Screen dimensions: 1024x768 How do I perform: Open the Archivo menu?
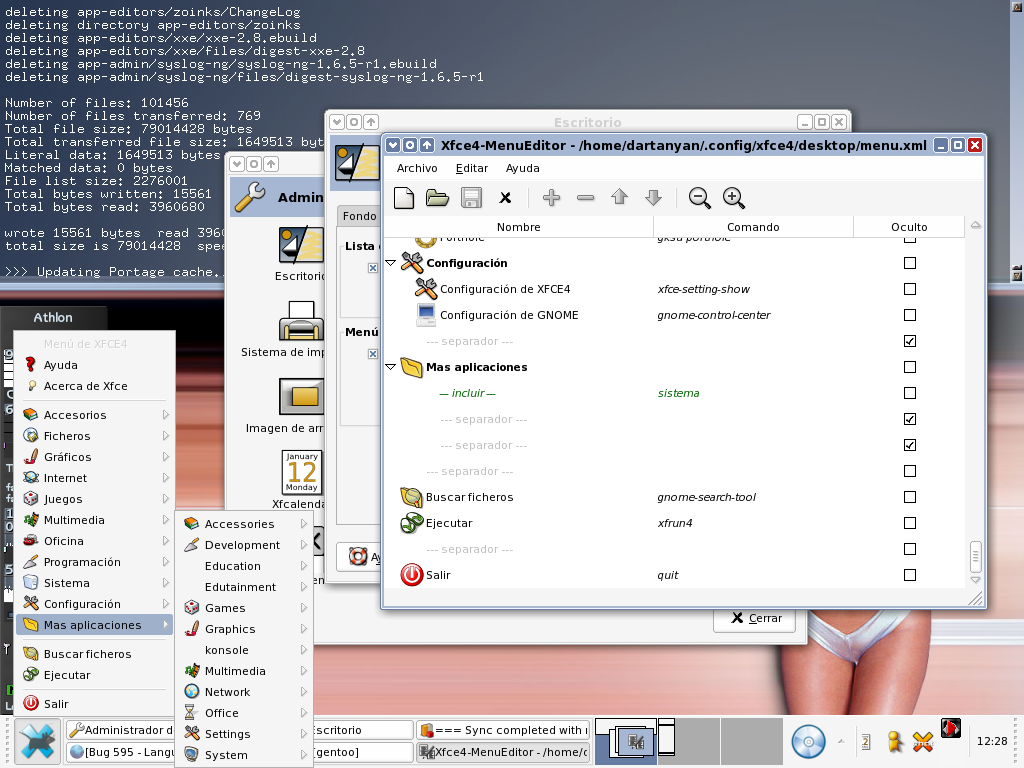417,168
